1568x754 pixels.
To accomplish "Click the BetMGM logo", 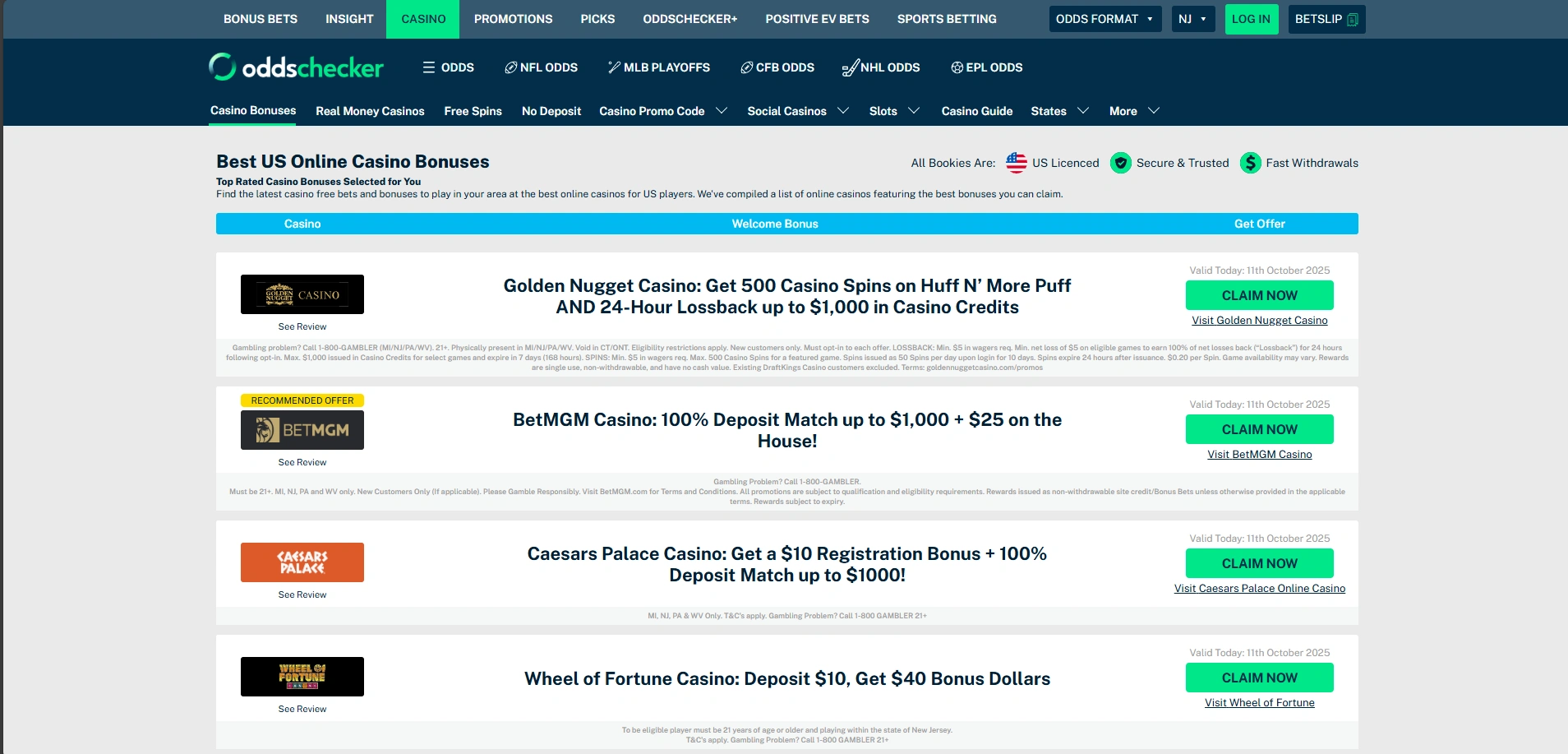I will 302,430.
